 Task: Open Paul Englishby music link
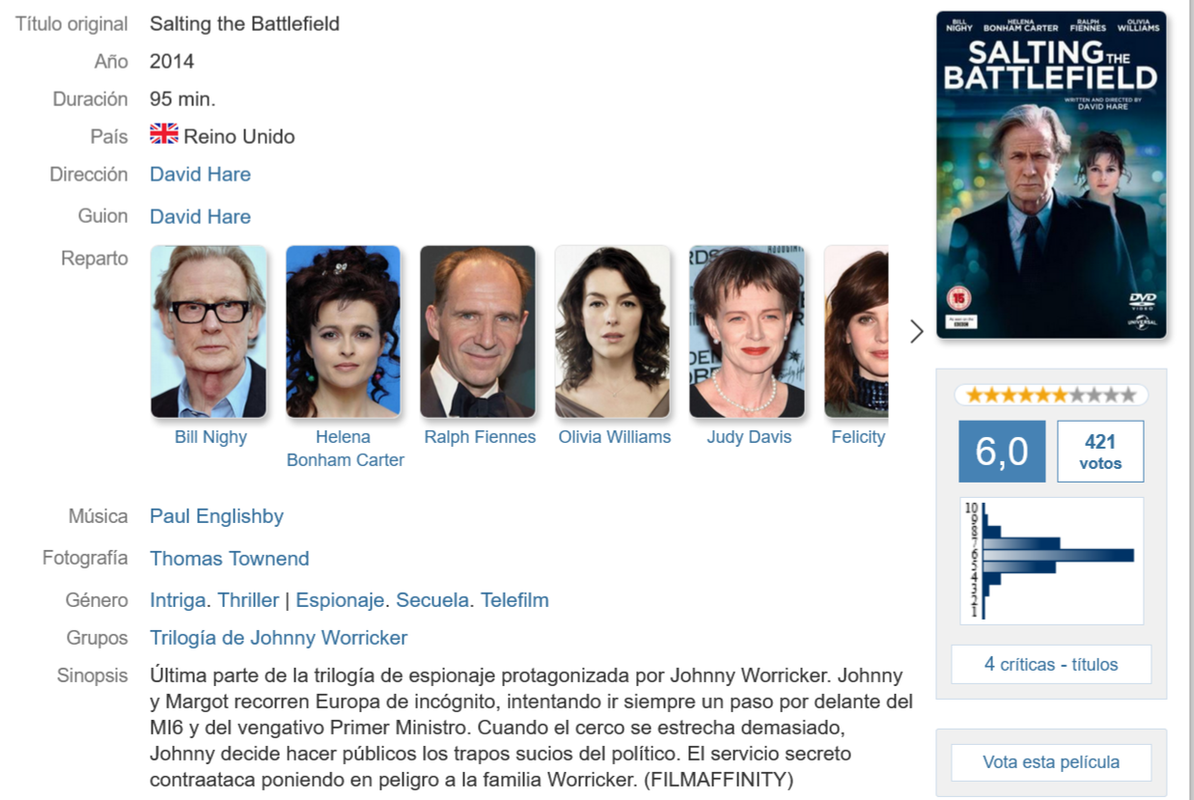[x=216, y=516]
